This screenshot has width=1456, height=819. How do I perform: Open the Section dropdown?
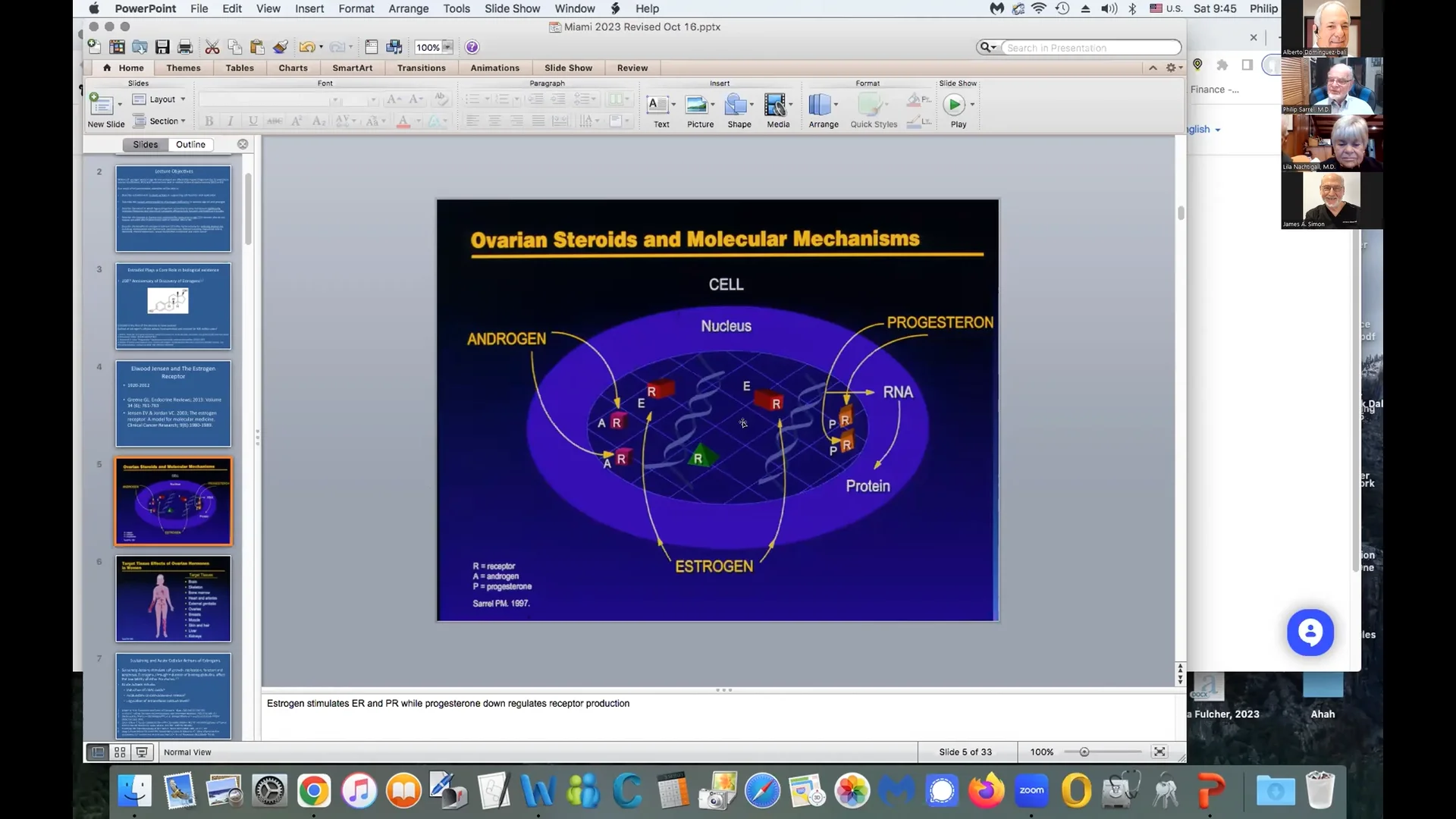coord(159,121)
